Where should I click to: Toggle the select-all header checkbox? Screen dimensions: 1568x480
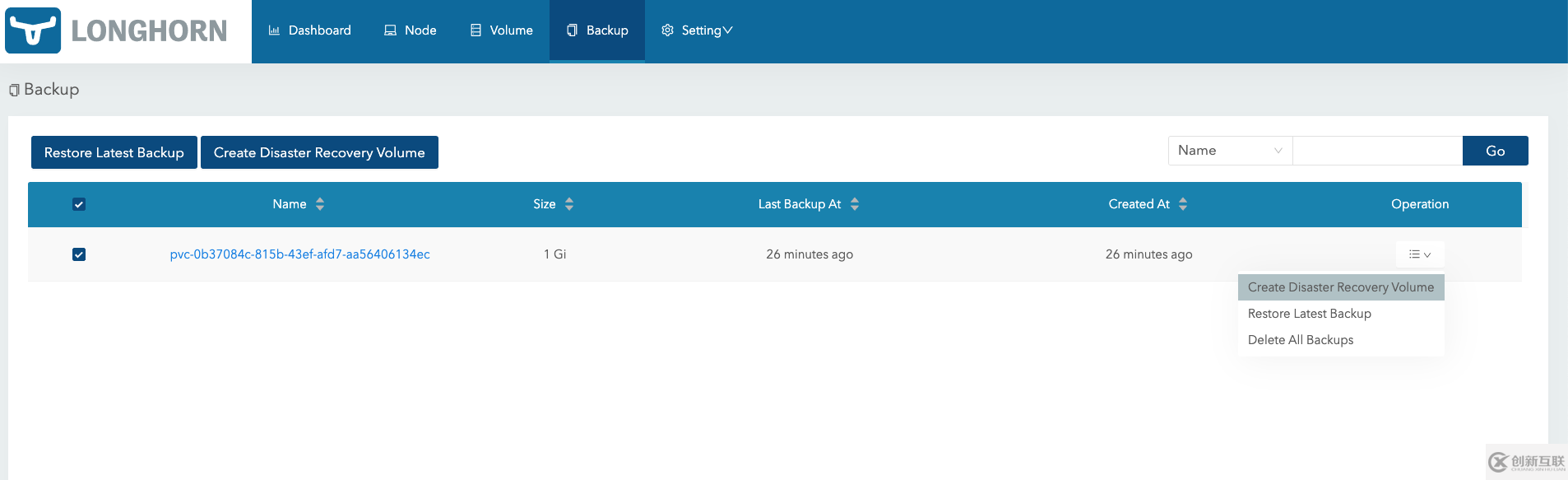point(79,204)
